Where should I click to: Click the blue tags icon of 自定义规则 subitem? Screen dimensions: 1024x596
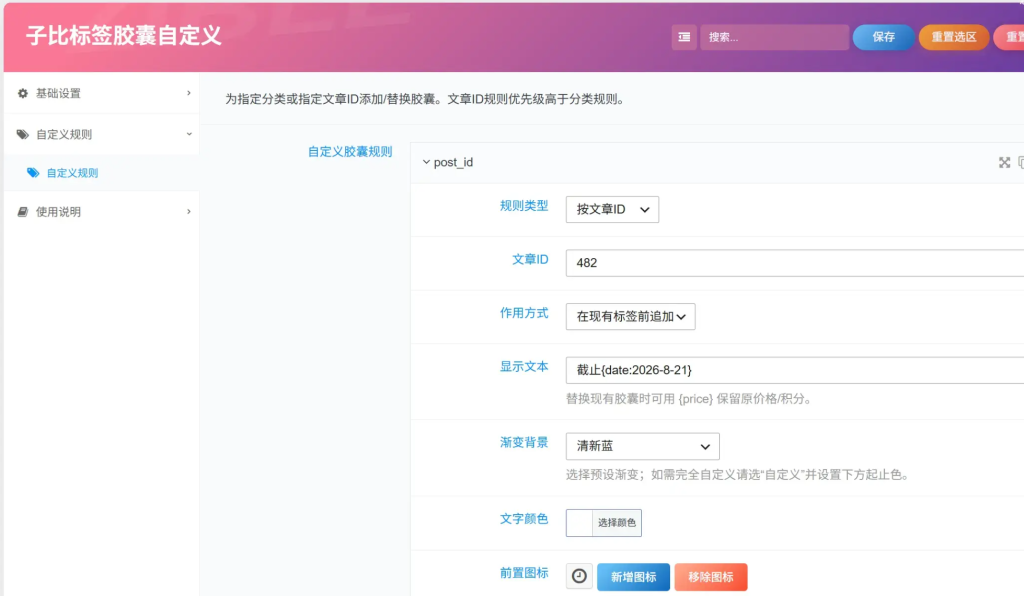tap(33, 173)
